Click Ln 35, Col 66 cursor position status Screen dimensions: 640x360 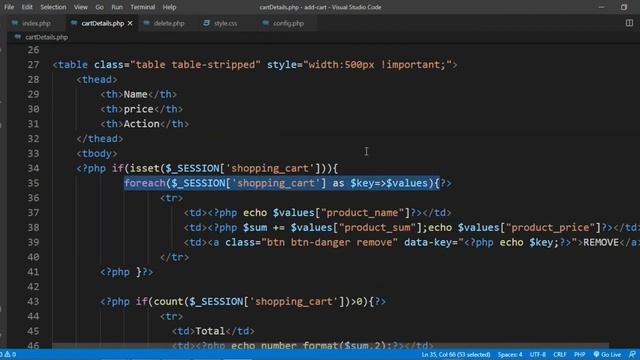[456, 354]
